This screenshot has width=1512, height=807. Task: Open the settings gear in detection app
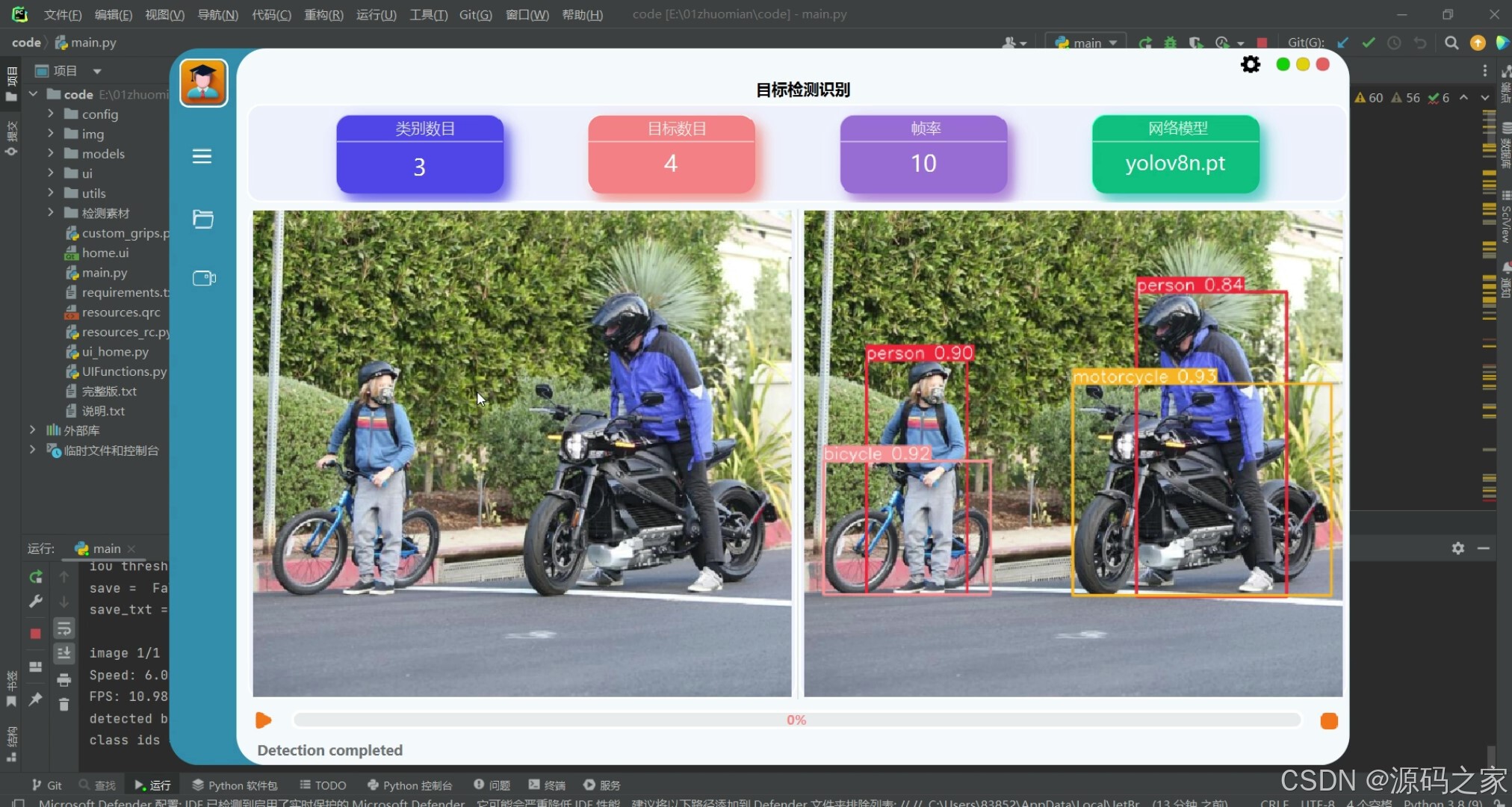click(1250, 65)
